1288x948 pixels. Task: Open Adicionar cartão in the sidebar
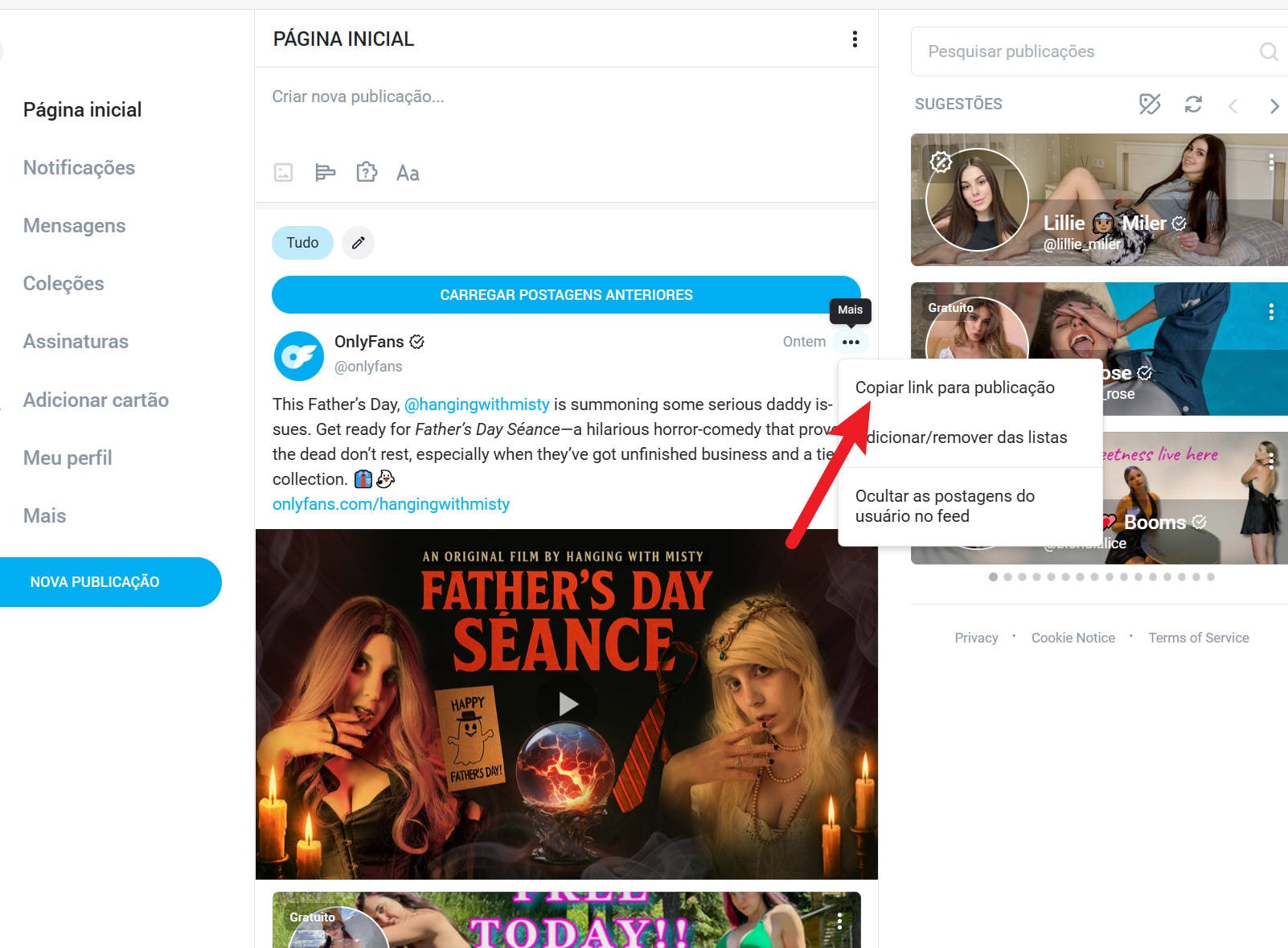[x=96, y=400]
